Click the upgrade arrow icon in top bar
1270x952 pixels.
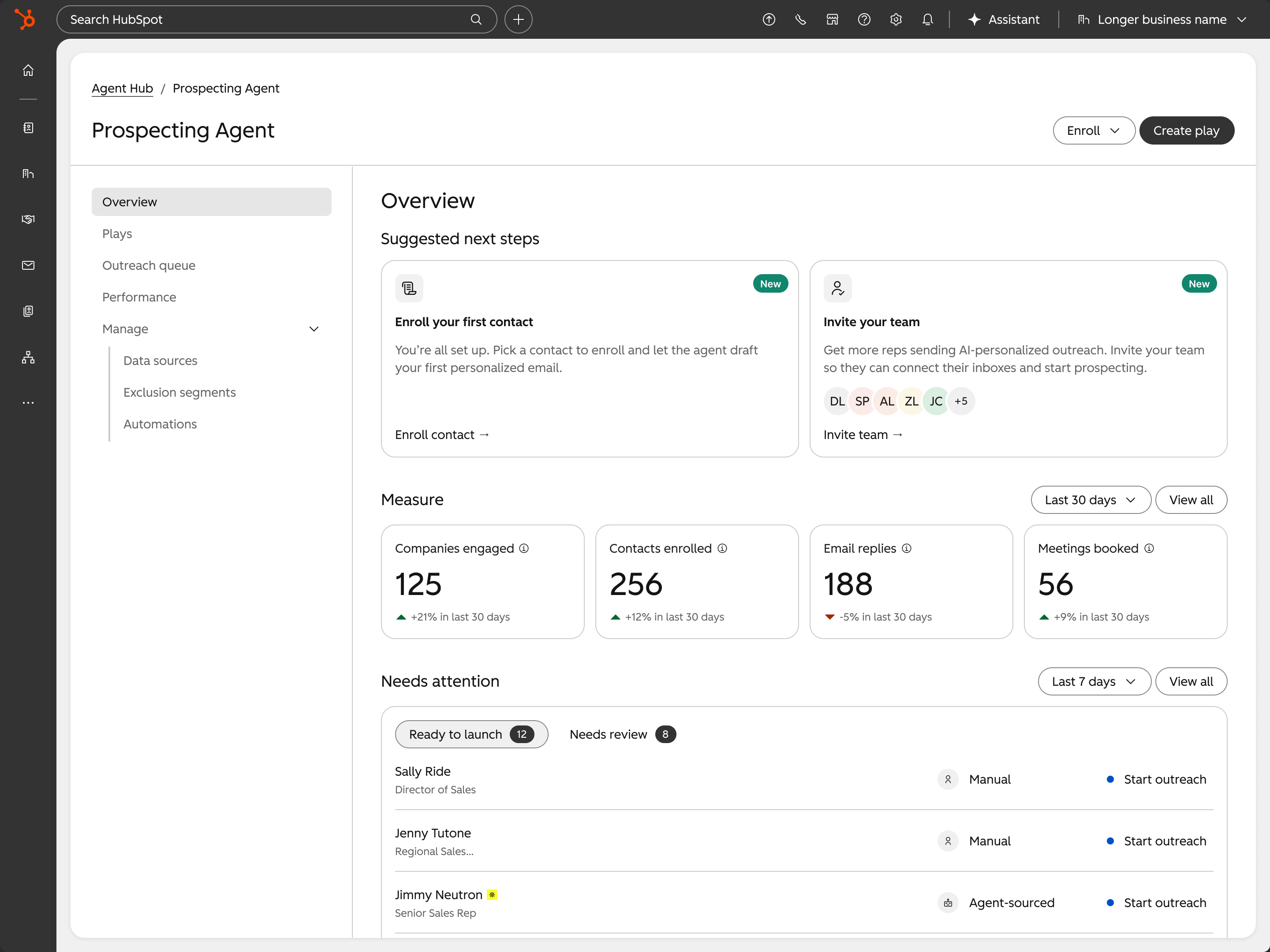tap(769, 19)
